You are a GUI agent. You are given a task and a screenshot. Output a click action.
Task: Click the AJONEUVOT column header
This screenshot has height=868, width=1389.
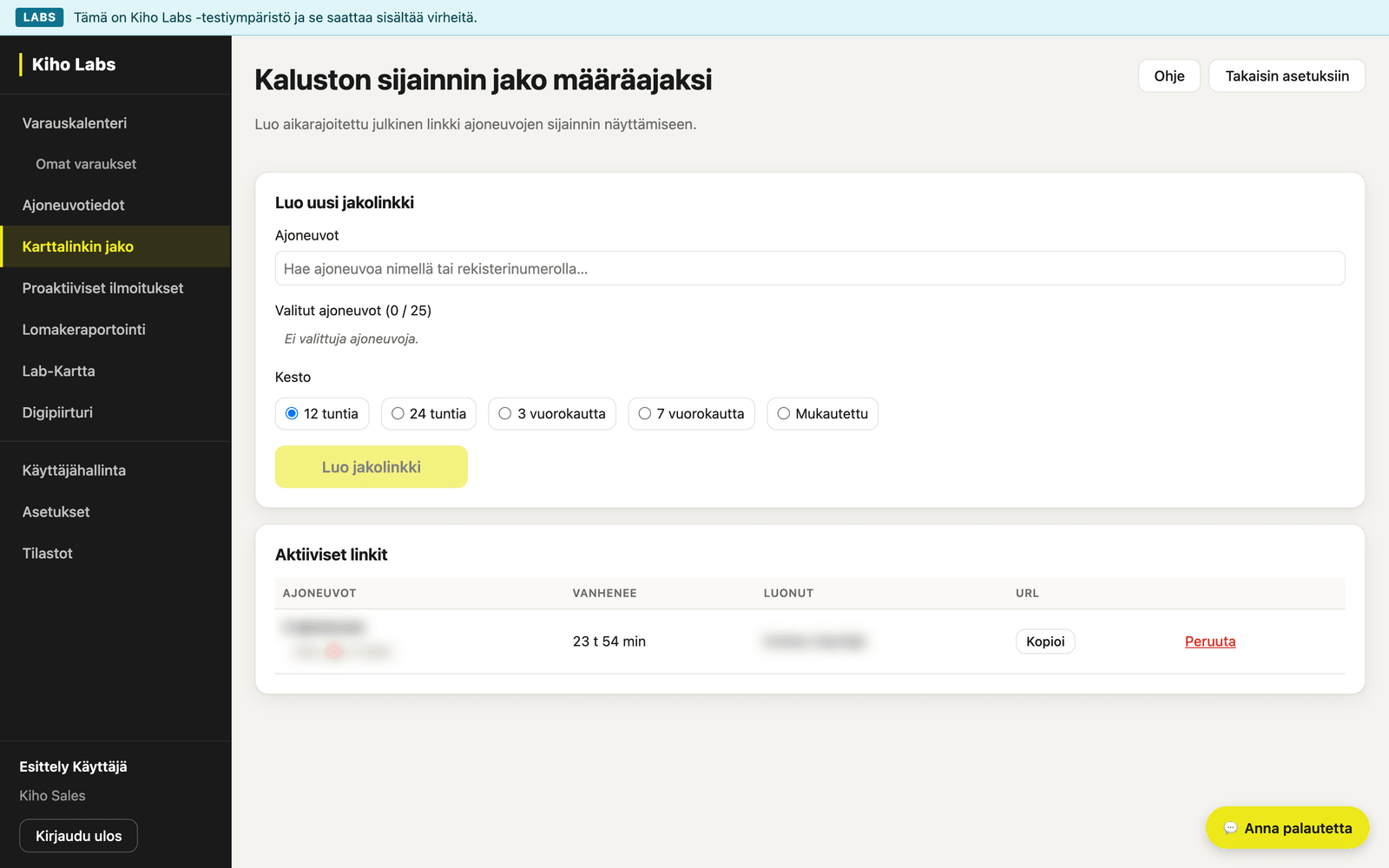(319, 593)
